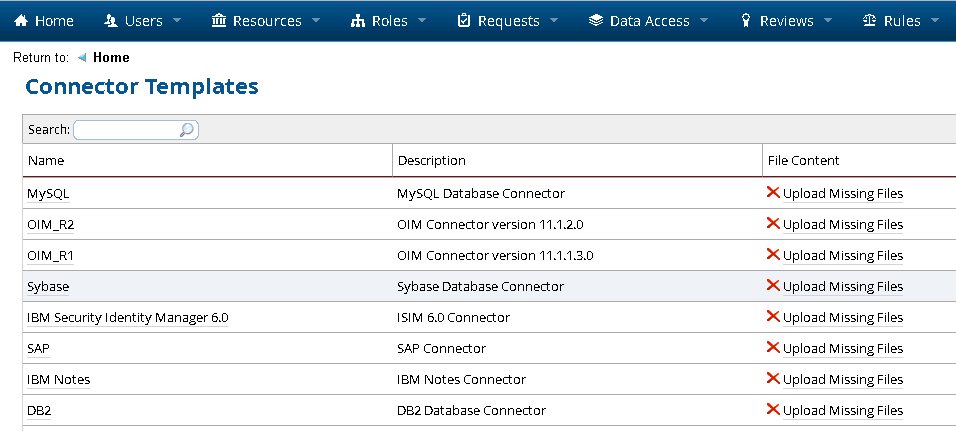Expand the Users dropdown arrow

click(177, 21)
